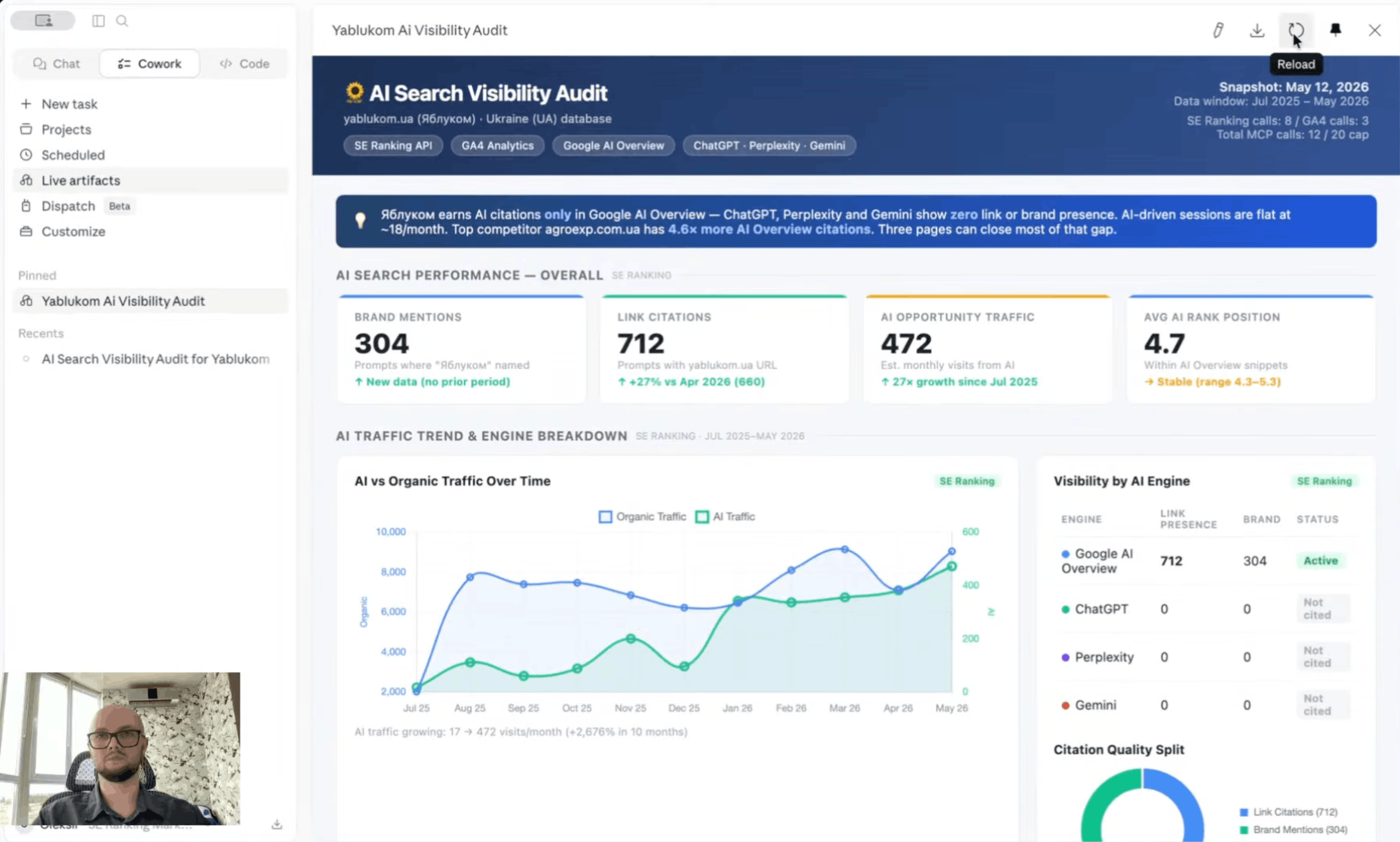The width and height of the screenshot is (1400, 842).
Task: Click the ChatGPT engine row
Action: 1205,609
